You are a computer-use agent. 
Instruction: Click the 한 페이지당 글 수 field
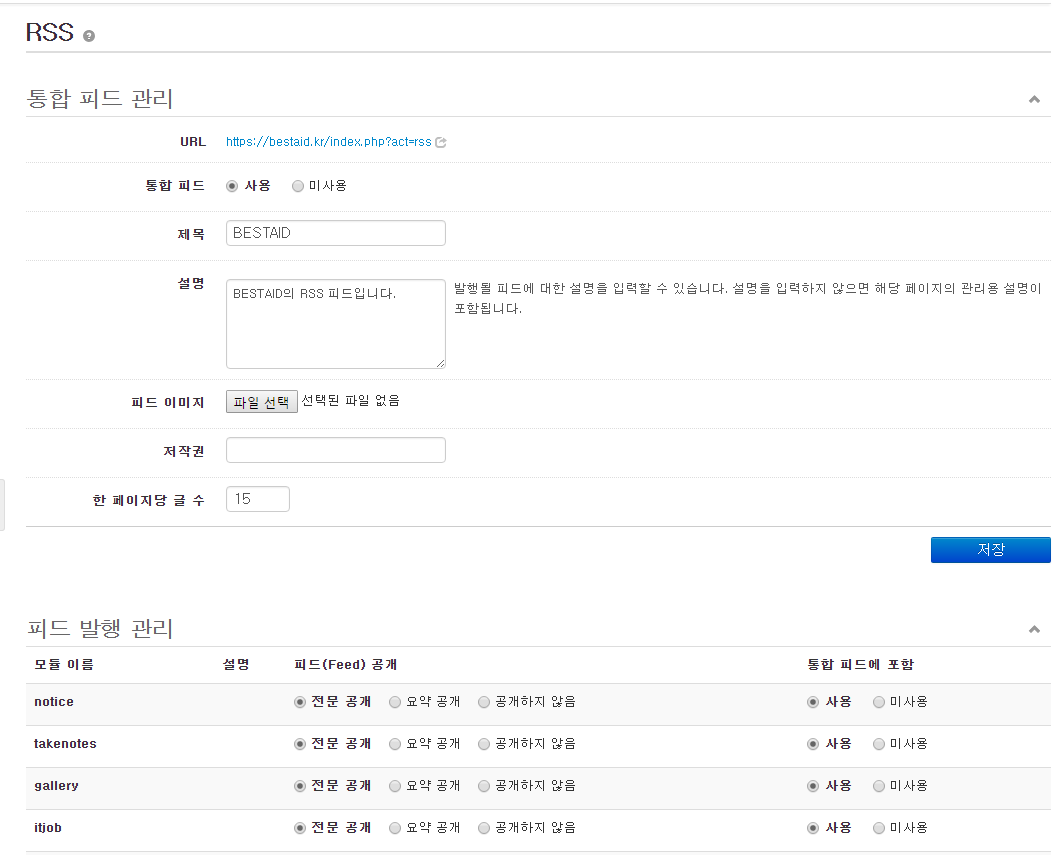click(258, 499)
